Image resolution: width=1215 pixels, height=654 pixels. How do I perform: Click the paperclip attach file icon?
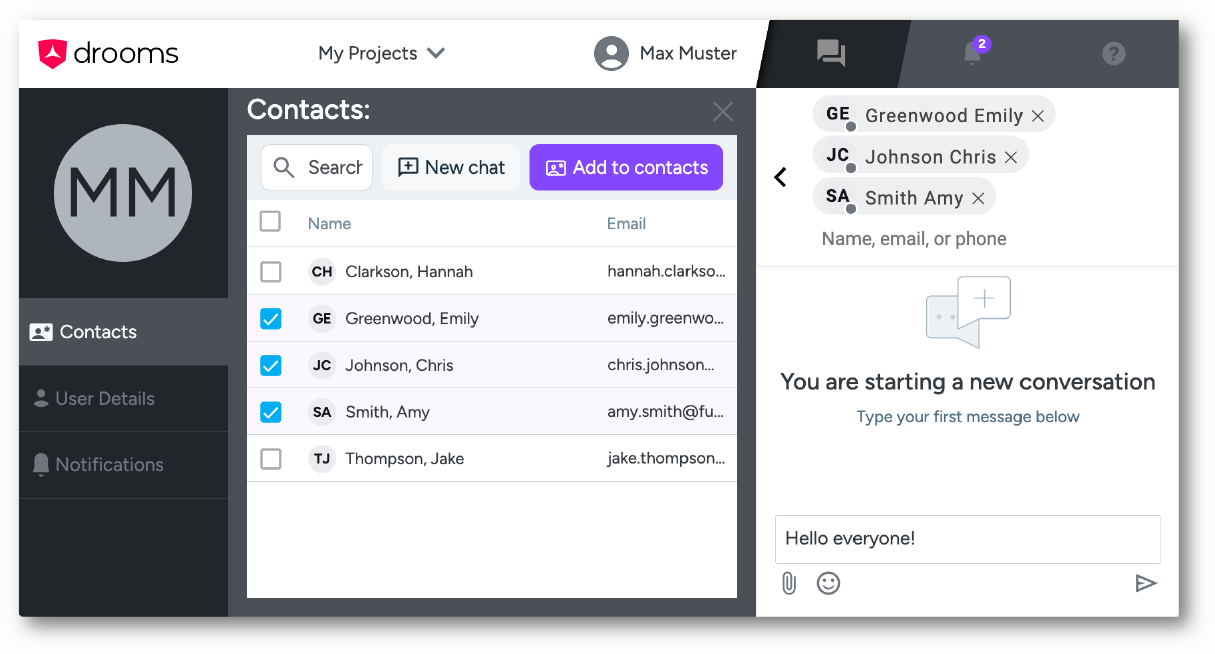[789, 583]
